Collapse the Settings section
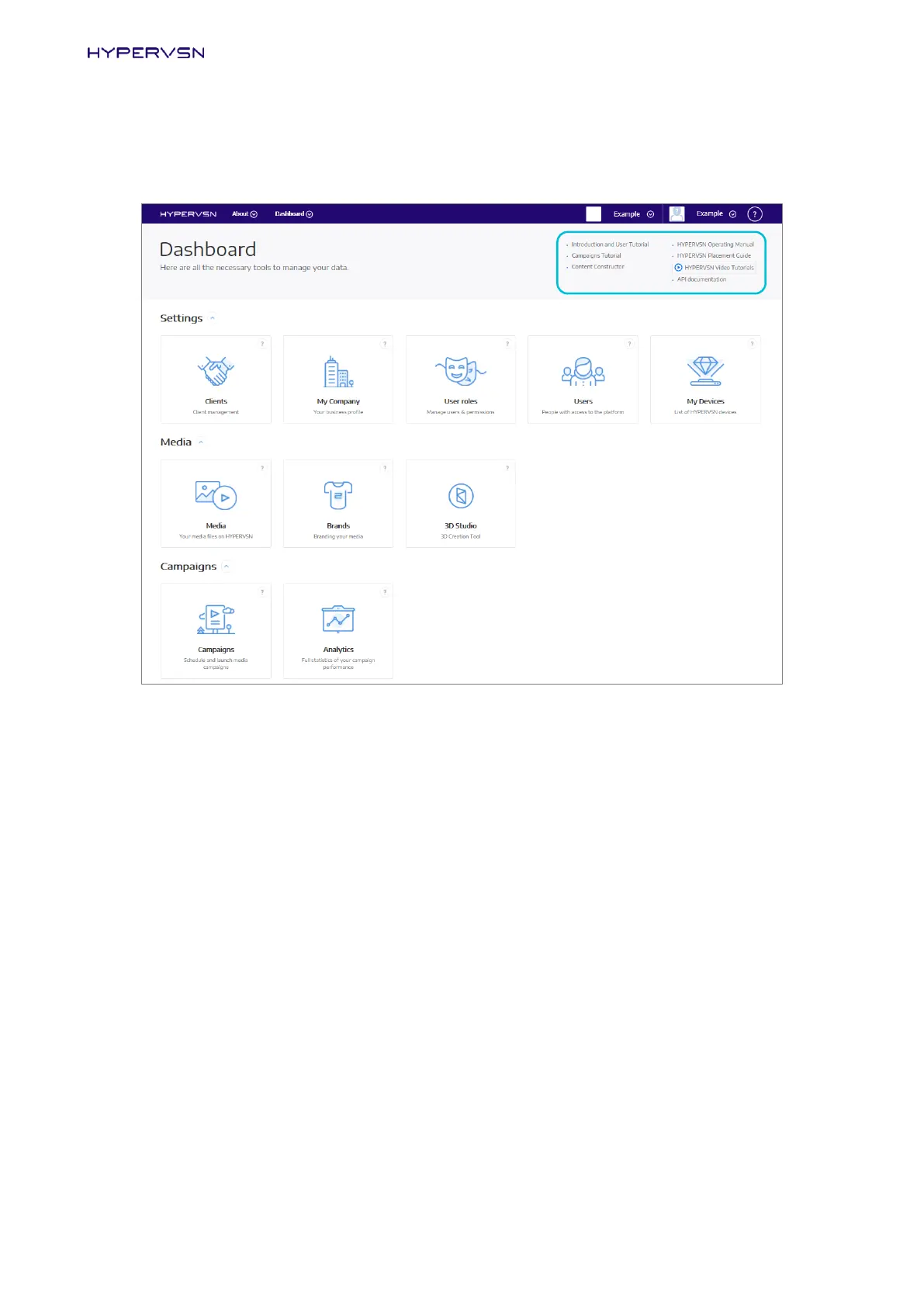The height and width of the screenshot is (1307, 924). [x=213, y=318]
